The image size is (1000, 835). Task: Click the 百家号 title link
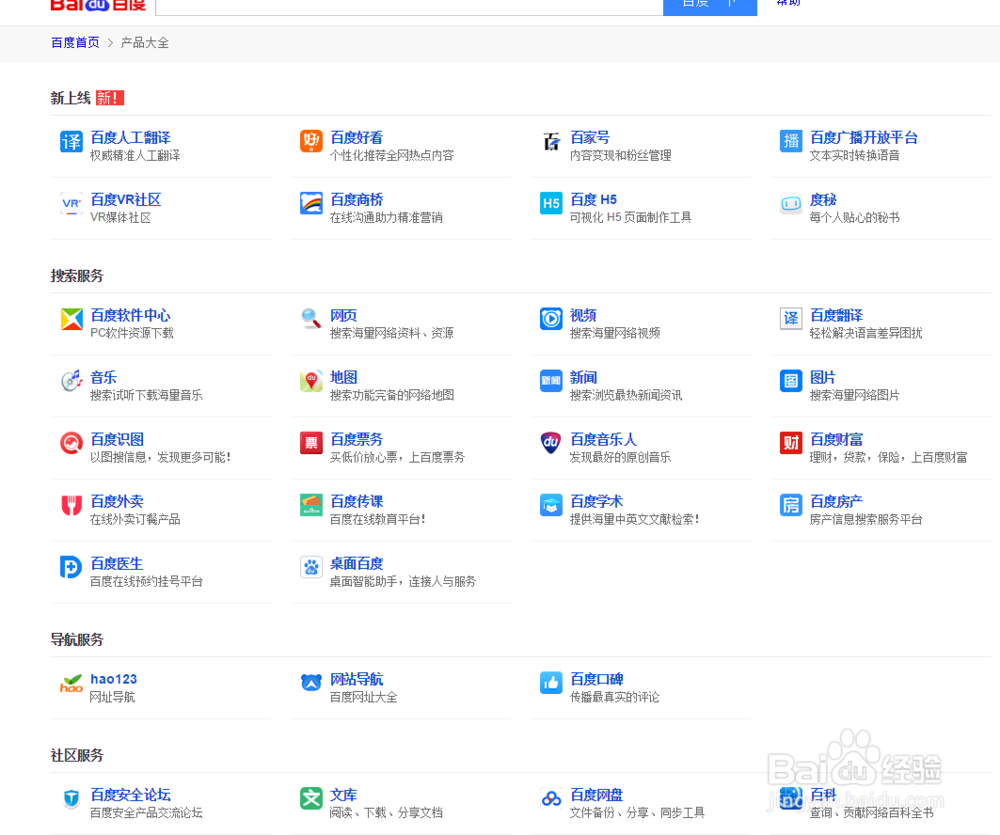[x=590, y=138]
